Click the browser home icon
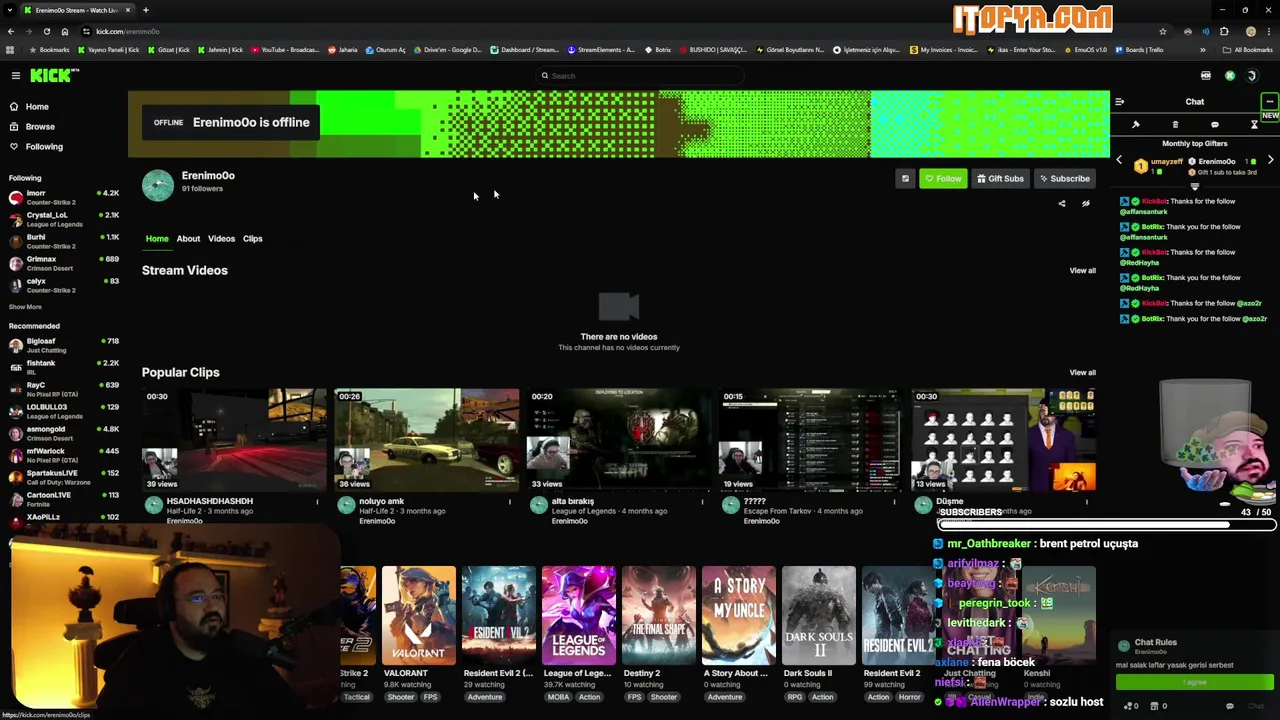Screen dimensions: 1280x720 click(65, 32)
